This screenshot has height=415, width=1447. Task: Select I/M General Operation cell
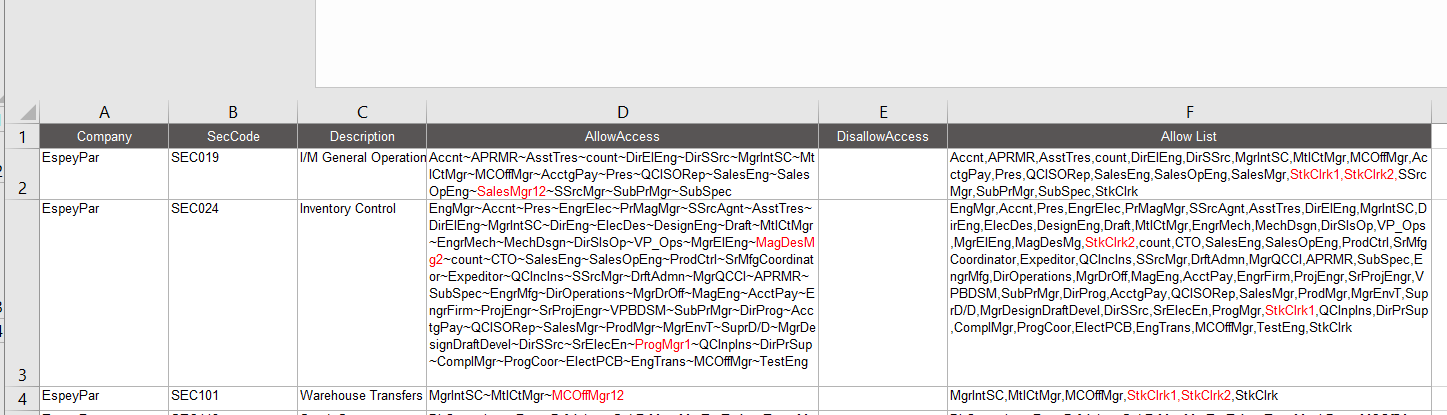[x=362, y=173]
